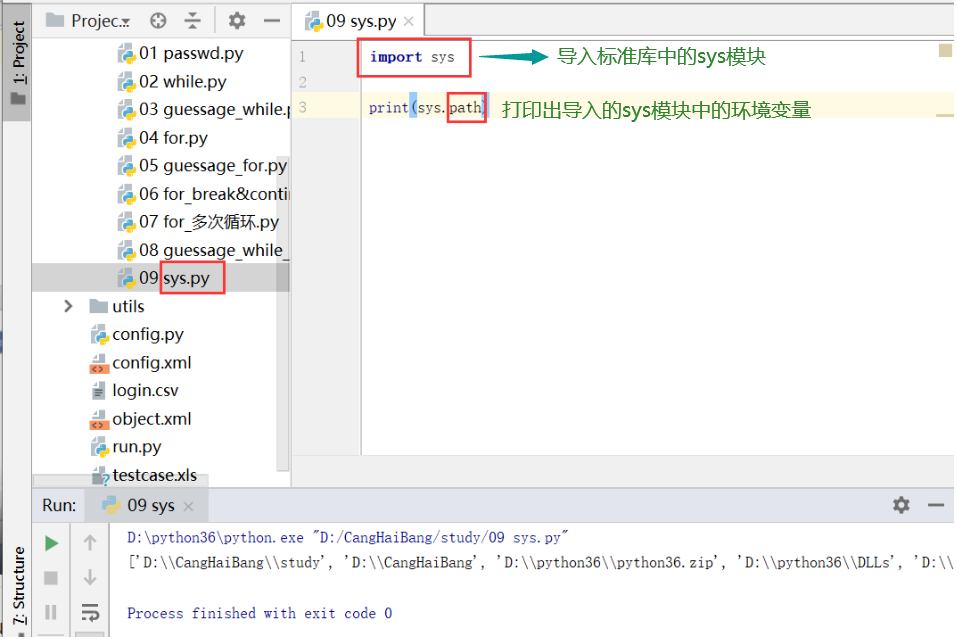The height and width of the screenshot is (639, 957).
Task: Open the Project panel settings gear
Action: point(235,19)
